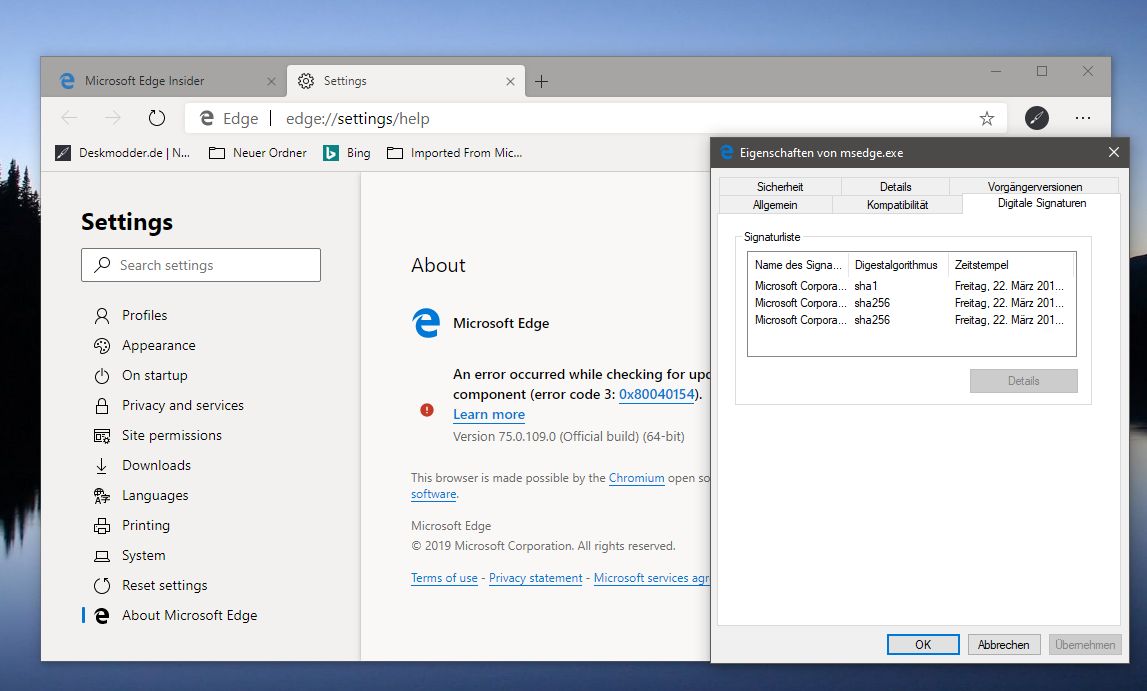Open the Chromium link
The width and height of the screenshot is (1147, 691).
click(x=636, y=477)
